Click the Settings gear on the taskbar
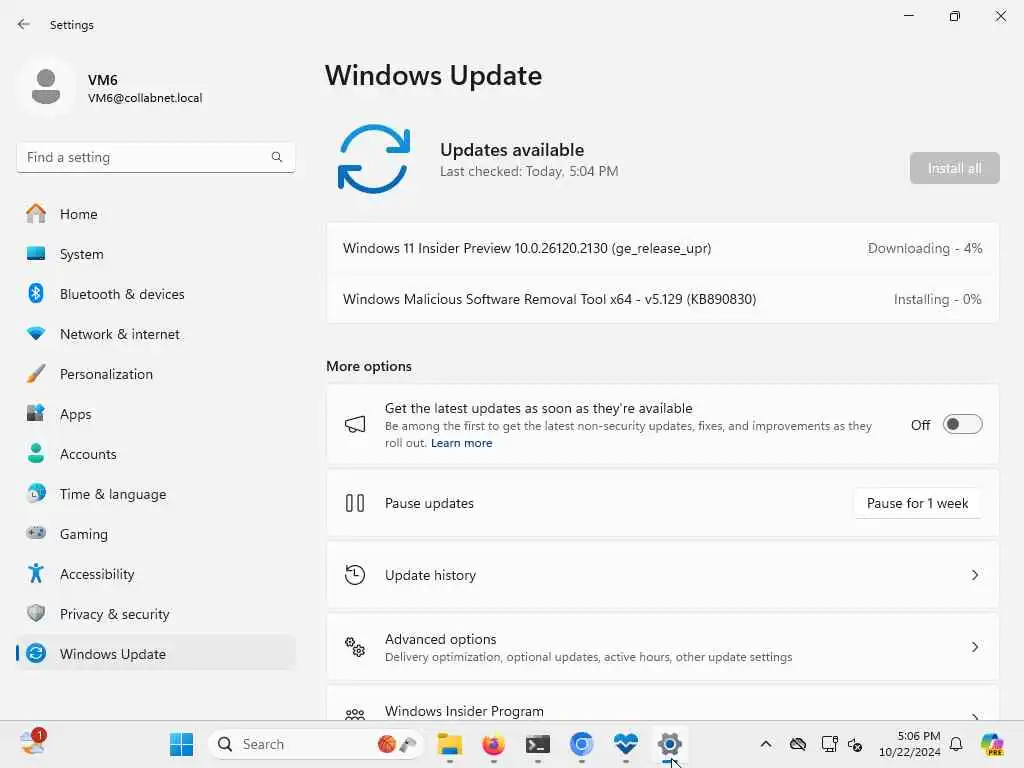The width and height of the screenshot is (1024, 768). pyautogui.click(x=669, y=744)
